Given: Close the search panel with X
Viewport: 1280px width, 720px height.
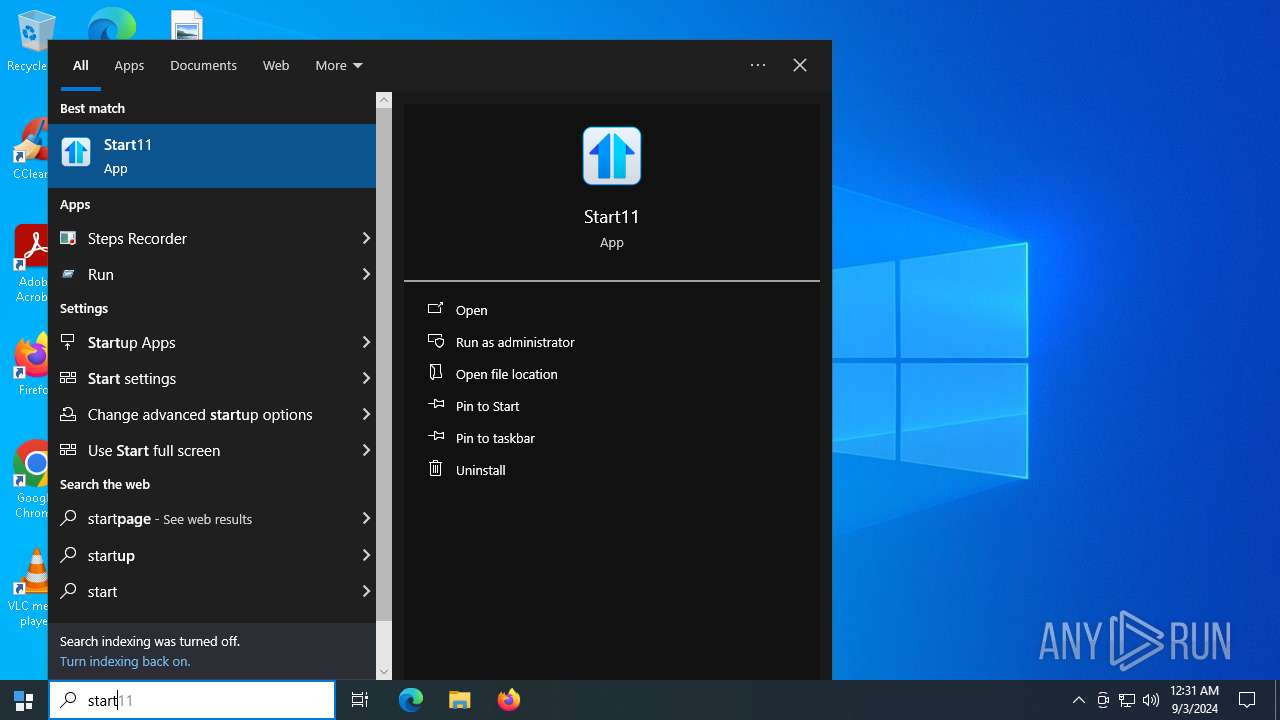Looking at the screenshot, I should point(800,65).
